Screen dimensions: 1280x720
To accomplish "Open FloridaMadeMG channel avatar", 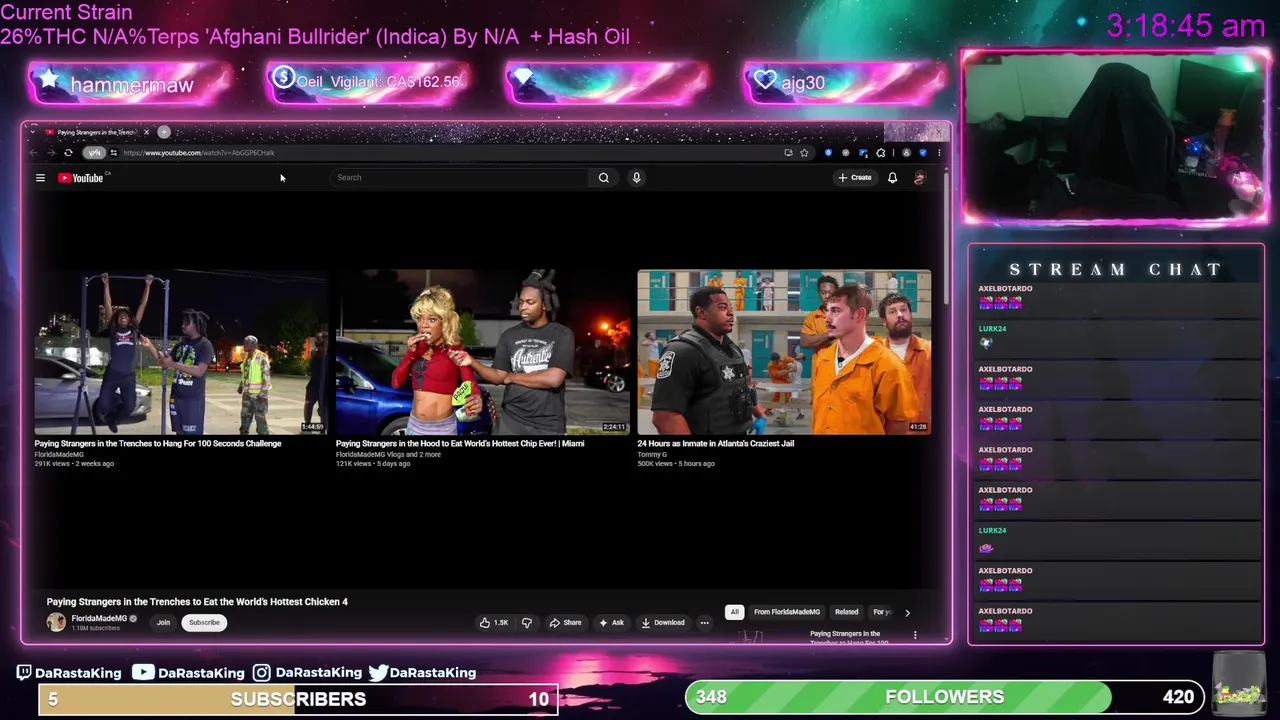I will (56, 622).
